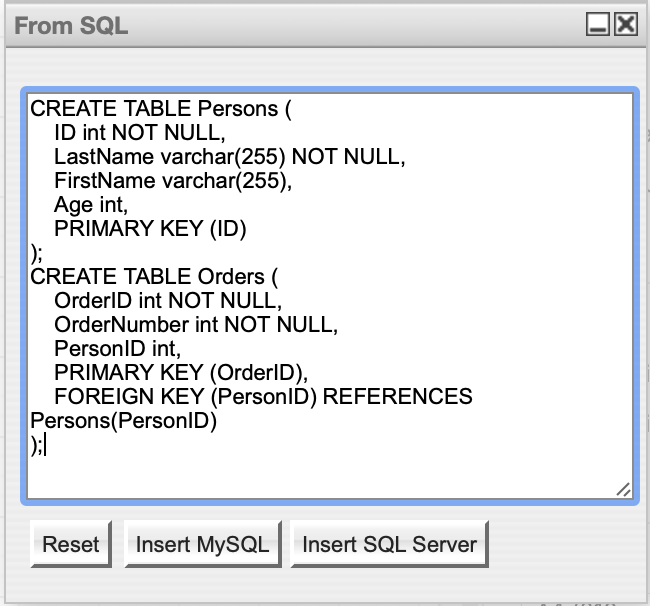Screen dimensions: 650x606
Task: Minimize the From SQL dialog
Action: (599, 25)
